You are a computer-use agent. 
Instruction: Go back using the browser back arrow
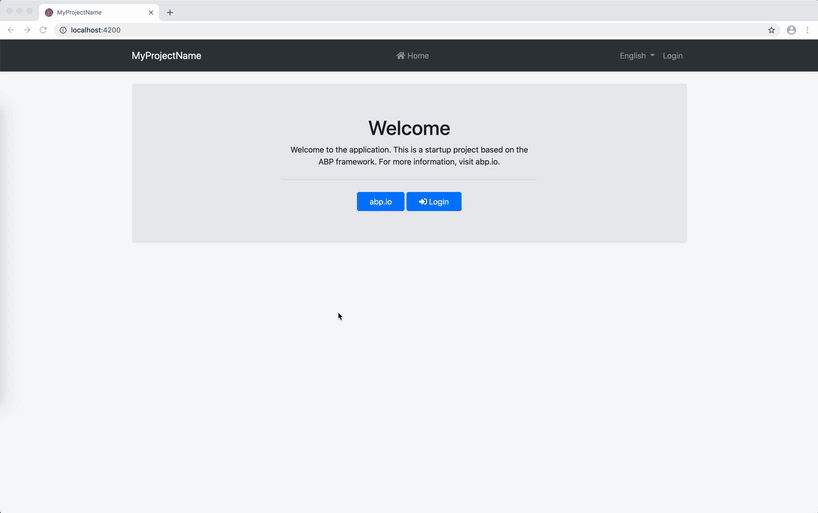[11, 30]
